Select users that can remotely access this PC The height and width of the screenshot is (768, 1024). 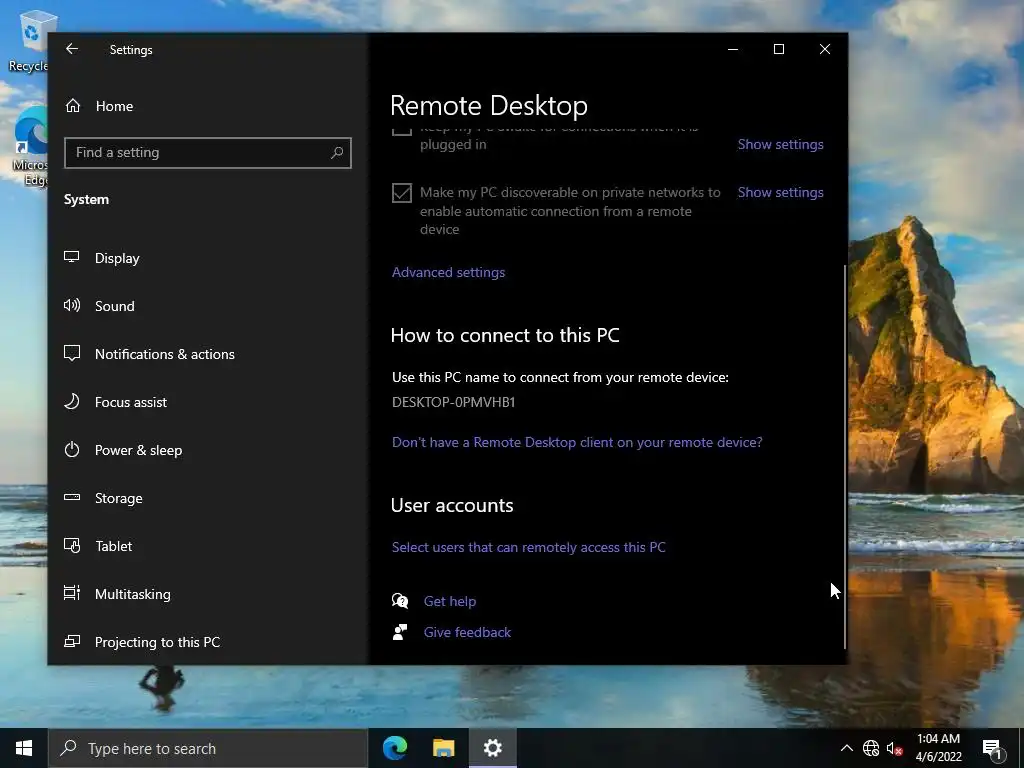[x=528, y=547]
